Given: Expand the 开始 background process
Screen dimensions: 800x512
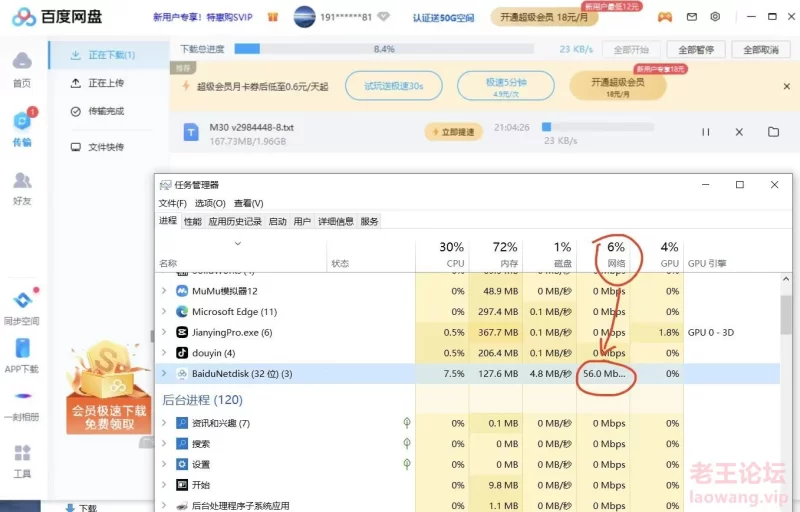Looking at the screenshot, I should point(164,484).
